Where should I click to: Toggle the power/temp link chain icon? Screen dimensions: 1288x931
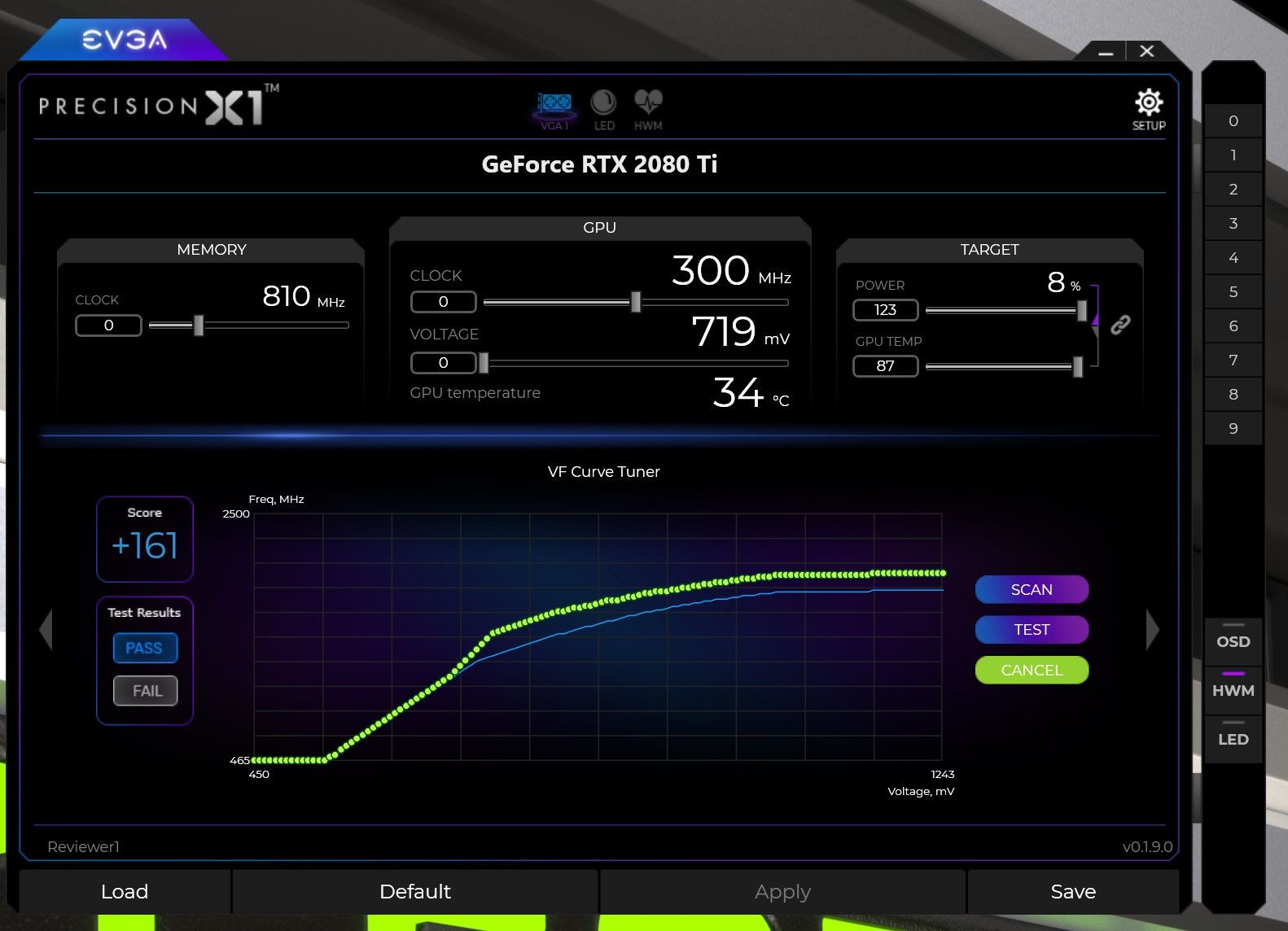[x=1120, y=325]
